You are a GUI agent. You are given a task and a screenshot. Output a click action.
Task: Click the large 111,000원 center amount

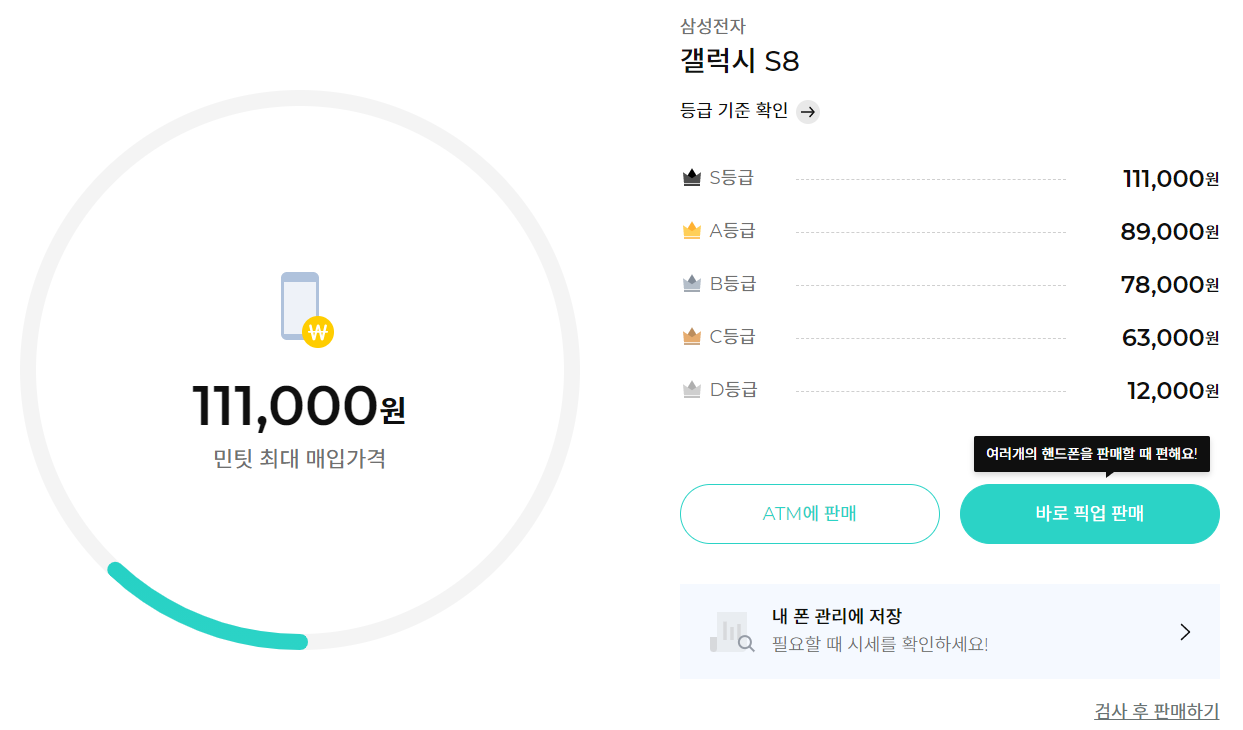[298, 405]
